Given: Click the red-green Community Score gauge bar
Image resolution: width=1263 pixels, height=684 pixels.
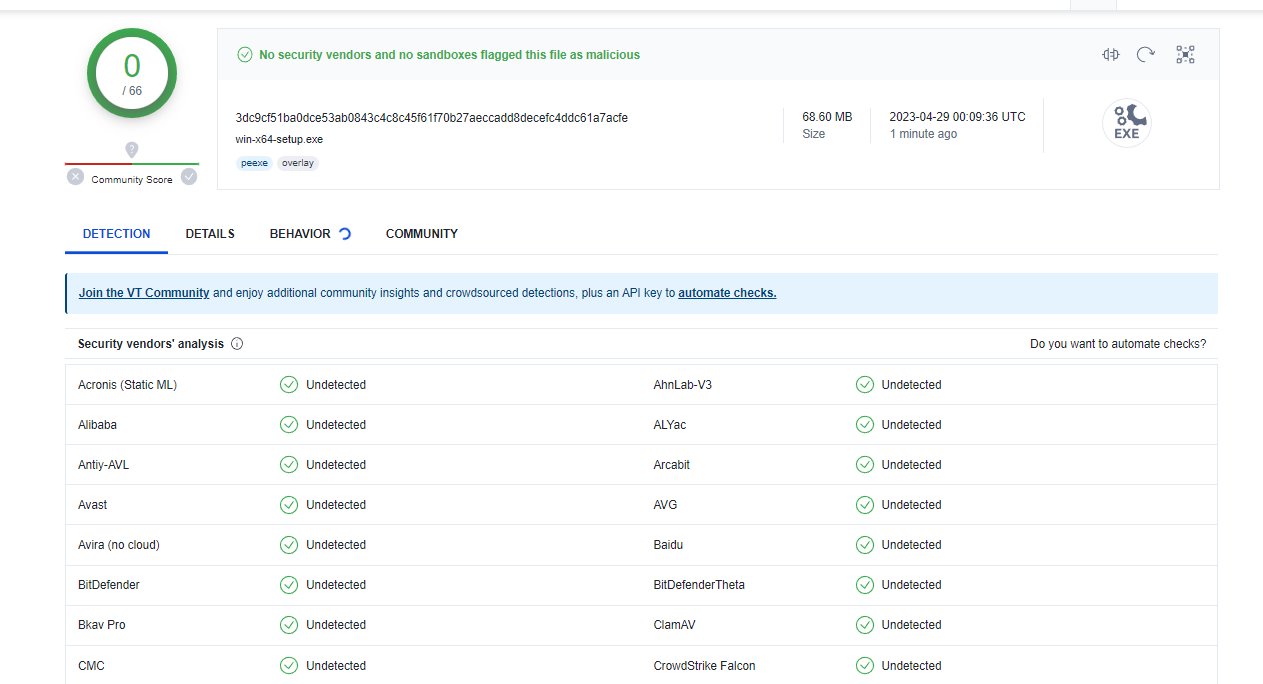Looking at the screenshot, I should click(131, 163).
